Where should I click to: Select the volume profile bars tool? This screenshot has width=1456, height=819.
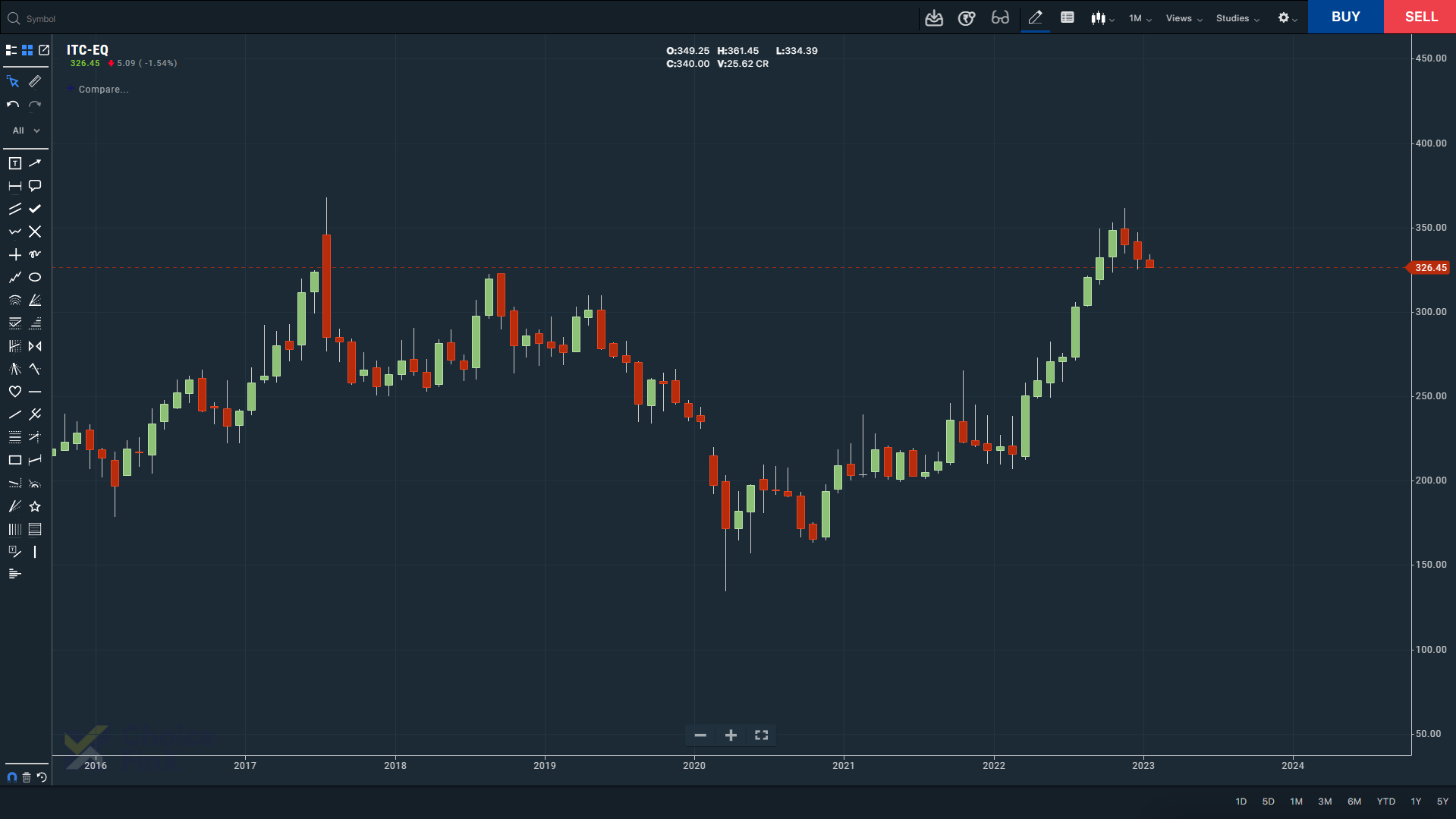(x=14, y=574)
